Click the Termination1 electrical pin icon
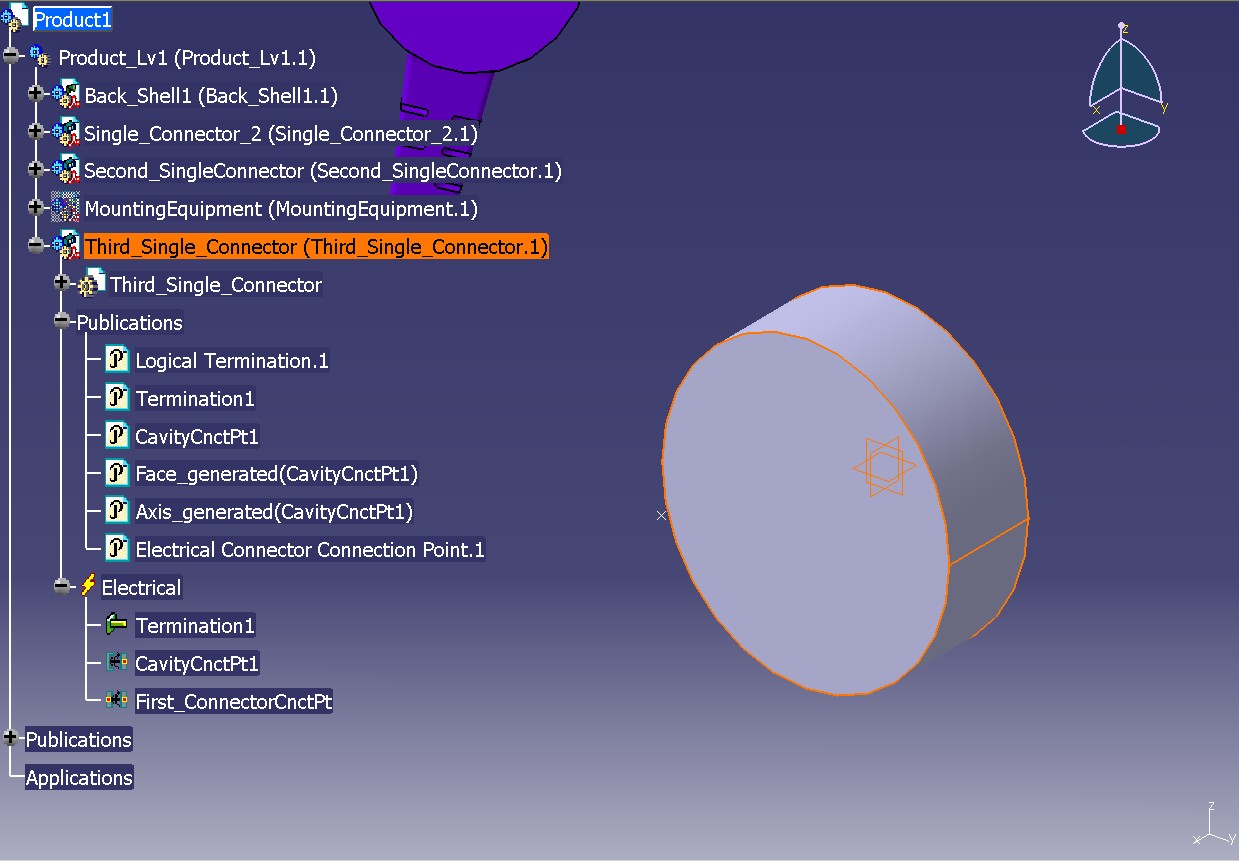This screenshot has width=1239, height=861. pos(117,625)
